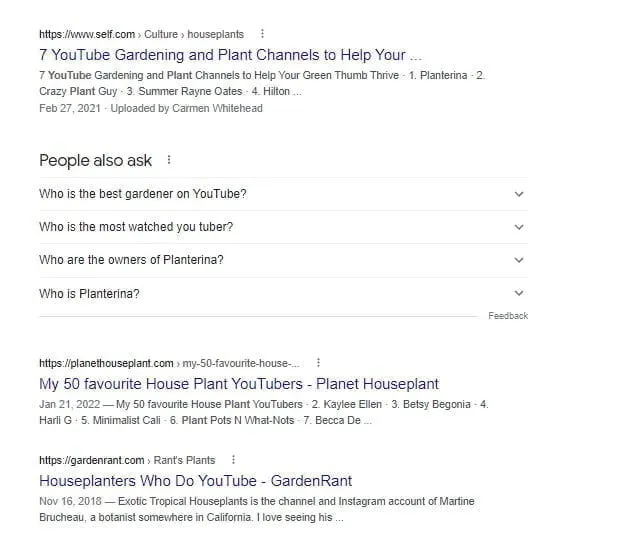This screenshot has width=622, height=544.
Task: Click the planethouseplant.com URL breadcrumb
Action: coord(168,363)
